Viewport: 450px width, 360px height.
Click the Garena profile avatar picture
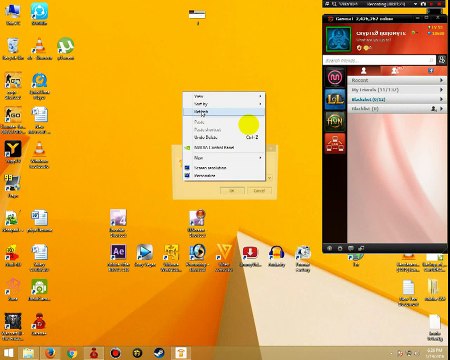tap(338, 39)
